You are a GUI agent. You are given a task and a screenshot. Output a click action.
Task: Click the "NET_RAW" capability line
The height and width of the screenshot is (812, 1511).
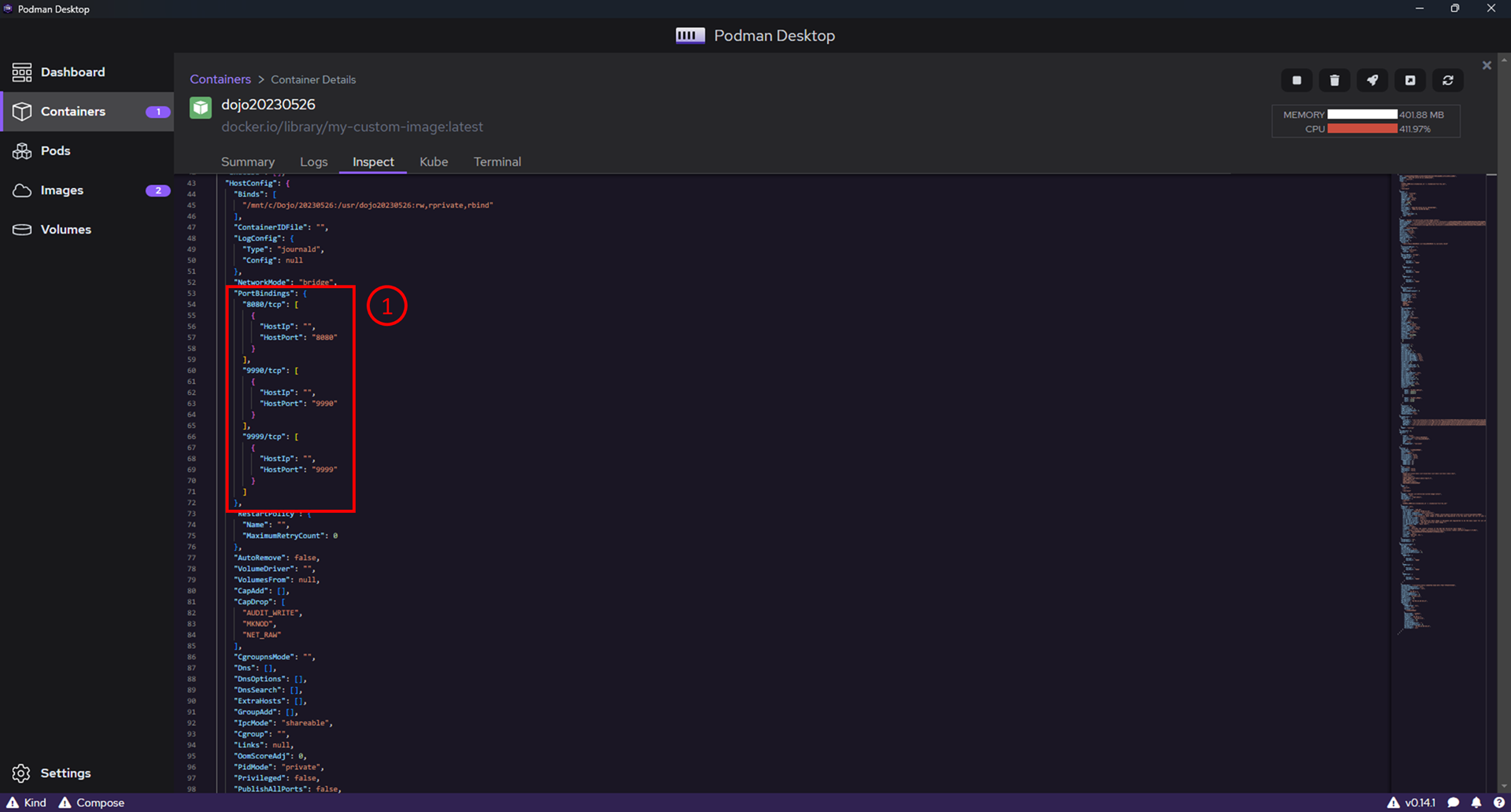262,635
